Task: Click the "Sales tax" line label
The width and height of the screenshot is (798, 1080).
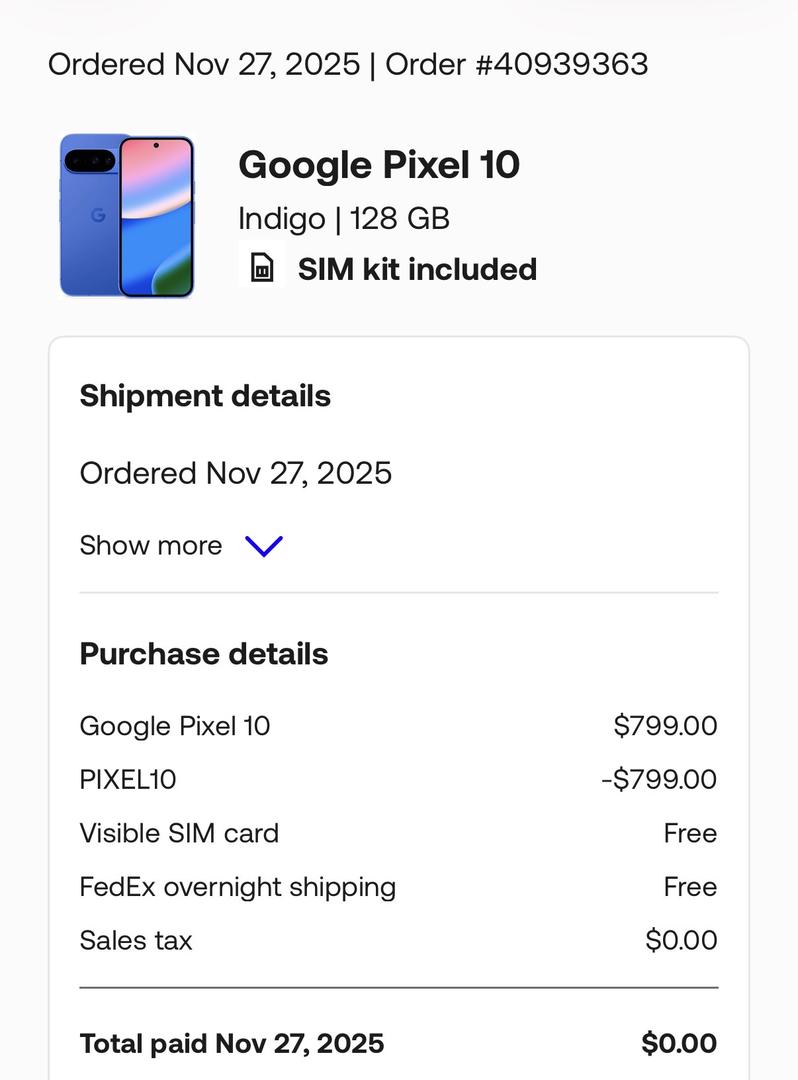Action: coord(136,941)
